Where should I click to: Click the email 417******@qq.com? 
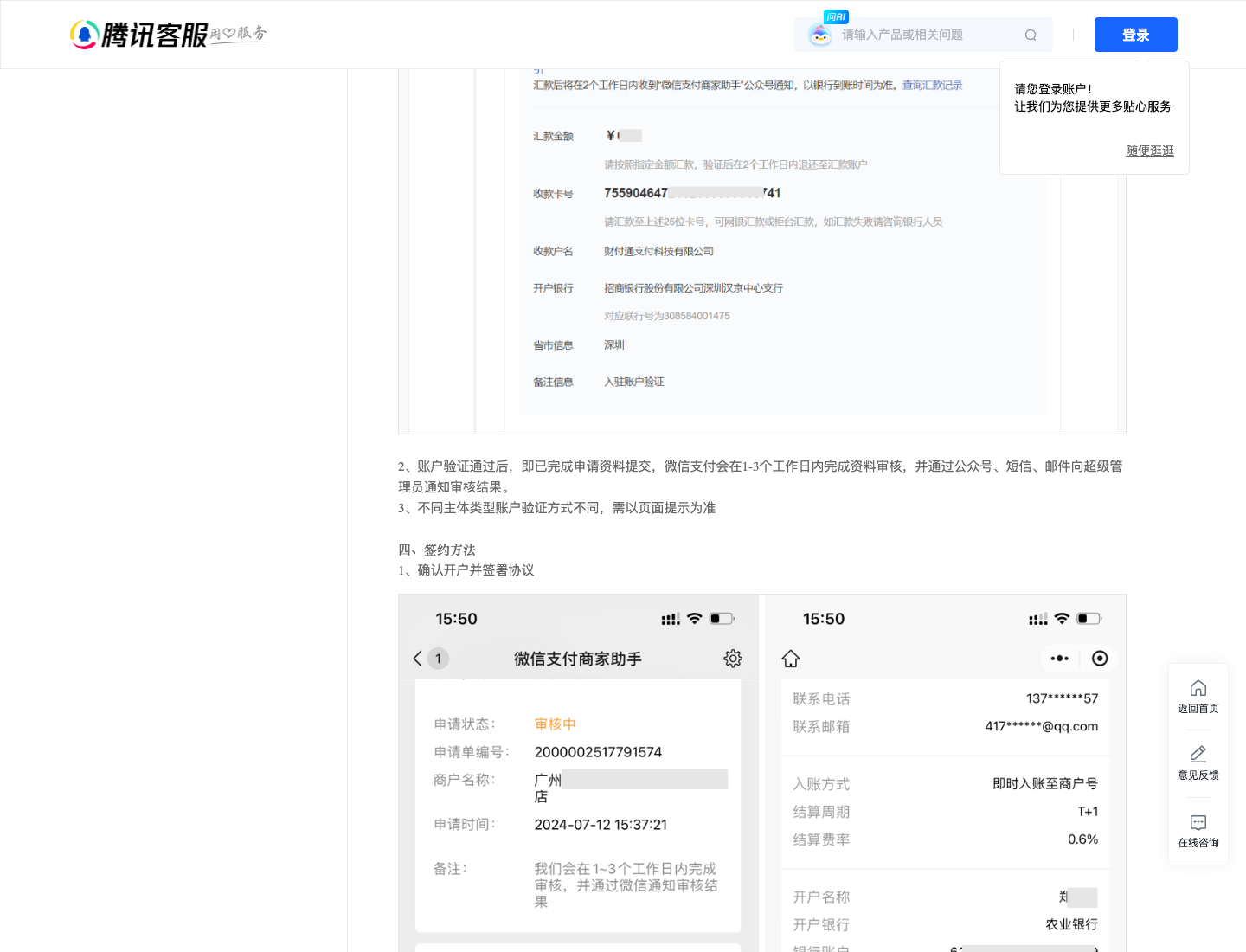tap(1042, 726)
